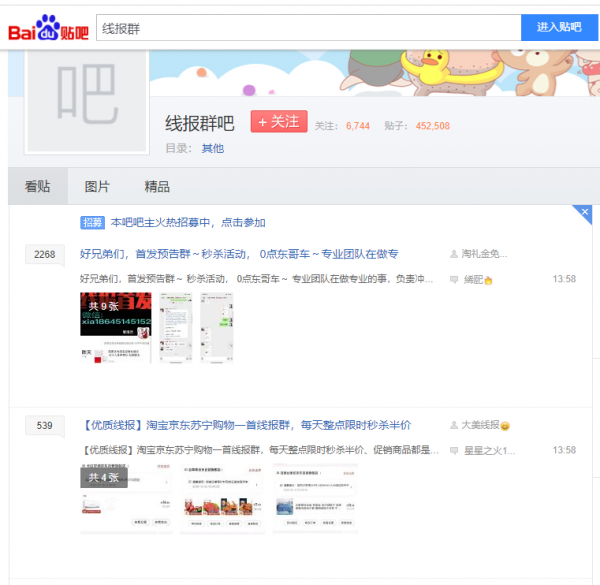Open author profile 大美线报 of second post

tap(484, 425)
